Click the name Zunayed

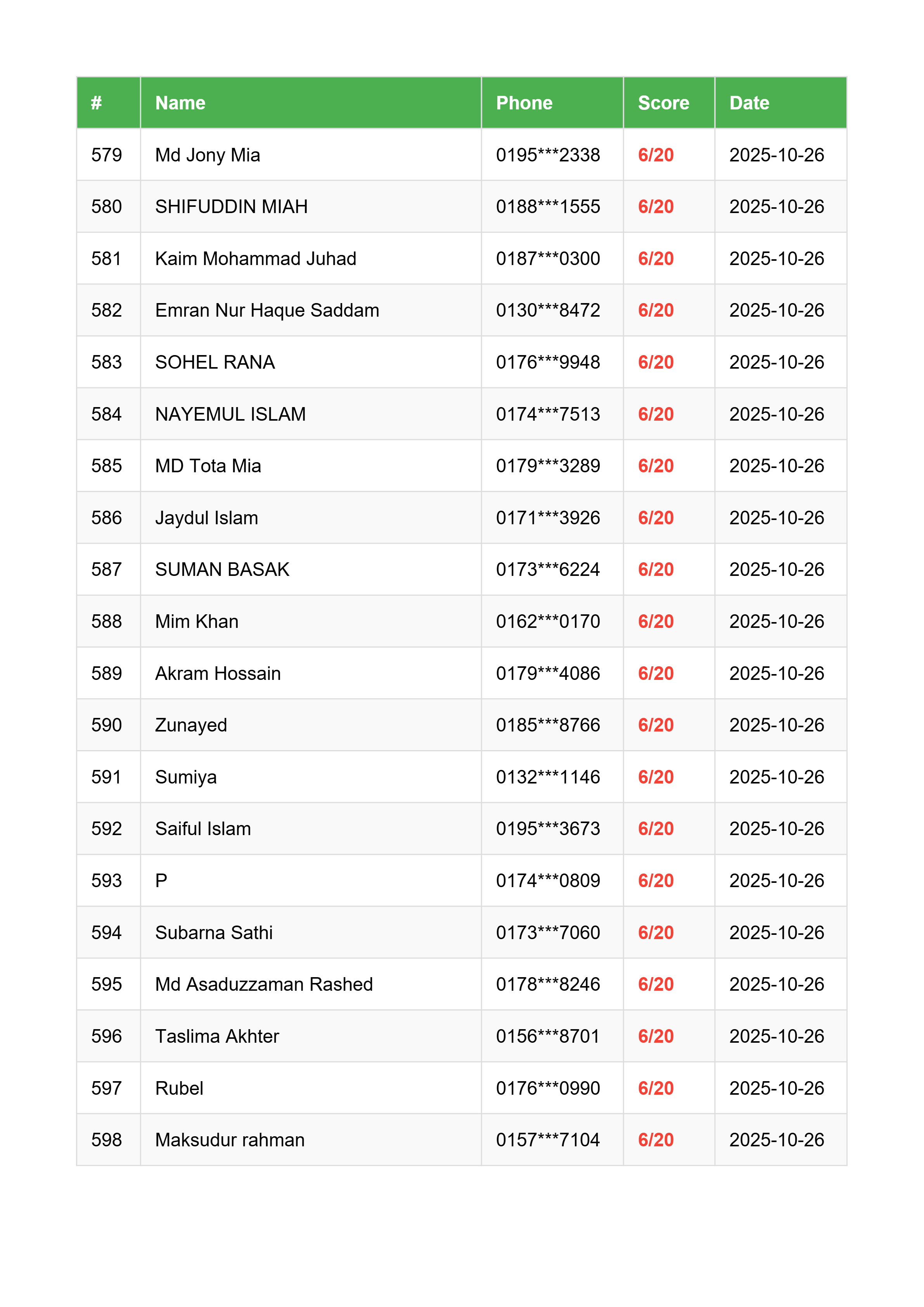coord(190,725)
